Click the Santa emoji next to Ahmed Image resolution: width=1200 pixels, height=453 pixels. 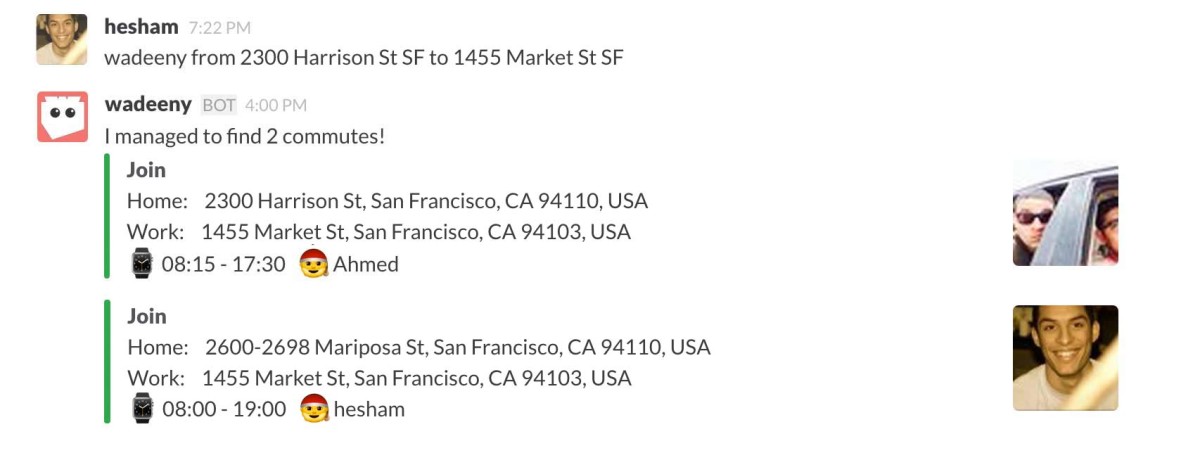[314, 263]
